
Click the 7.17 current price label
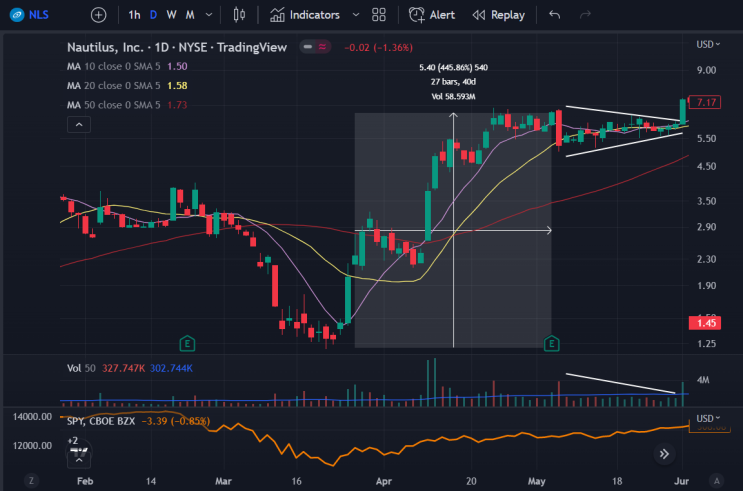(x=705, y=102)
